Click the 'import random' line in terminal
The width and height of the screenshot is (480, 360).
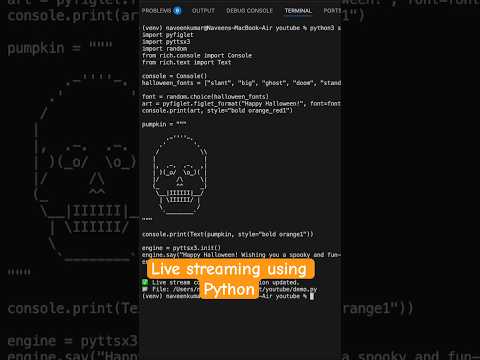pos(164,49)
